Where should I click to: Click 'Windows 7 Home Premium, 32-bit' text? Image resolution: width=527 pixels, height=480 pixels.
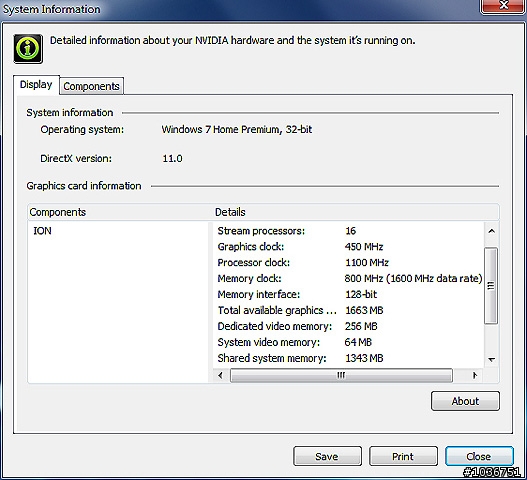point(237,130)
